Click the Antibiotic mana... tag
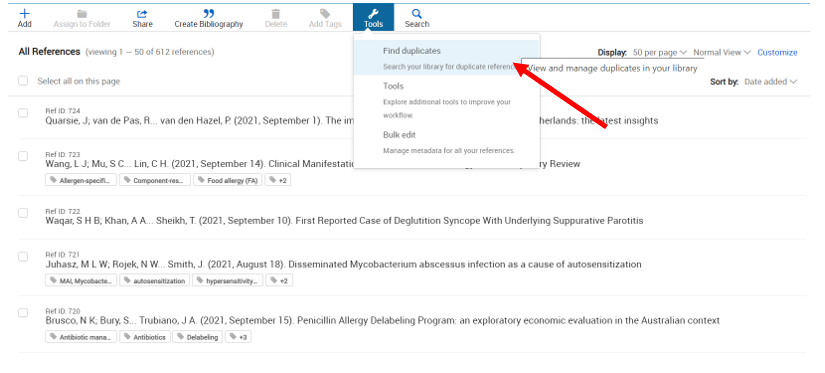The height and width of the screenshot is (373, 825). [81, 337]
